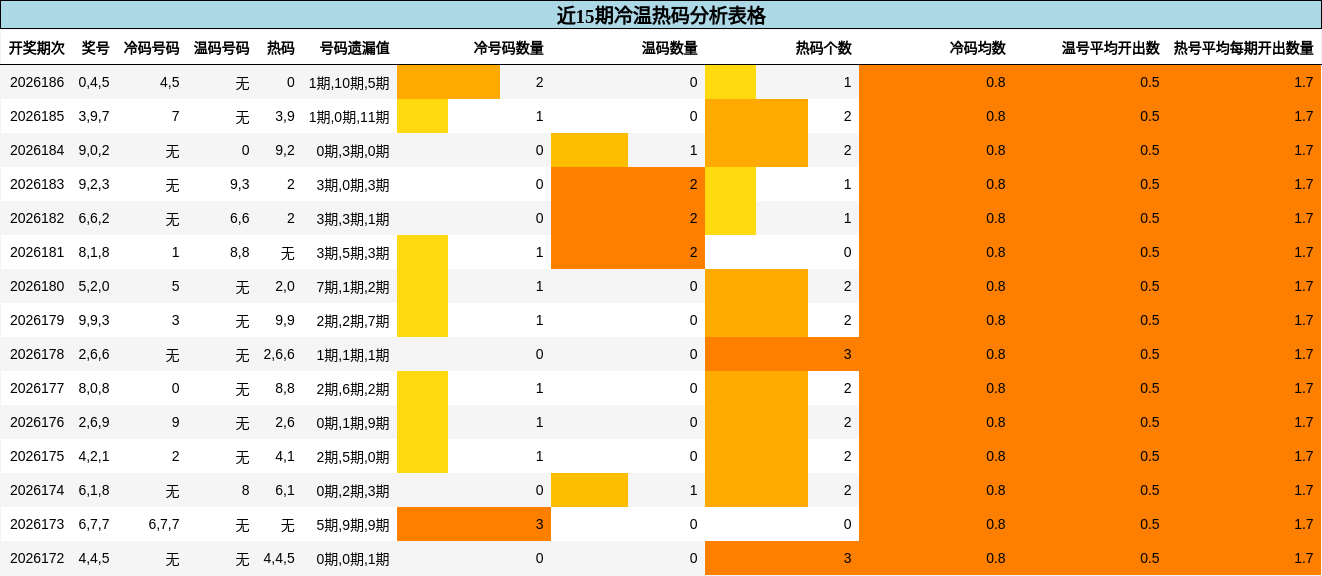
Task: Select omission value 2期,5期,0期
Action: pyautogui.click(x=353, y=457)
